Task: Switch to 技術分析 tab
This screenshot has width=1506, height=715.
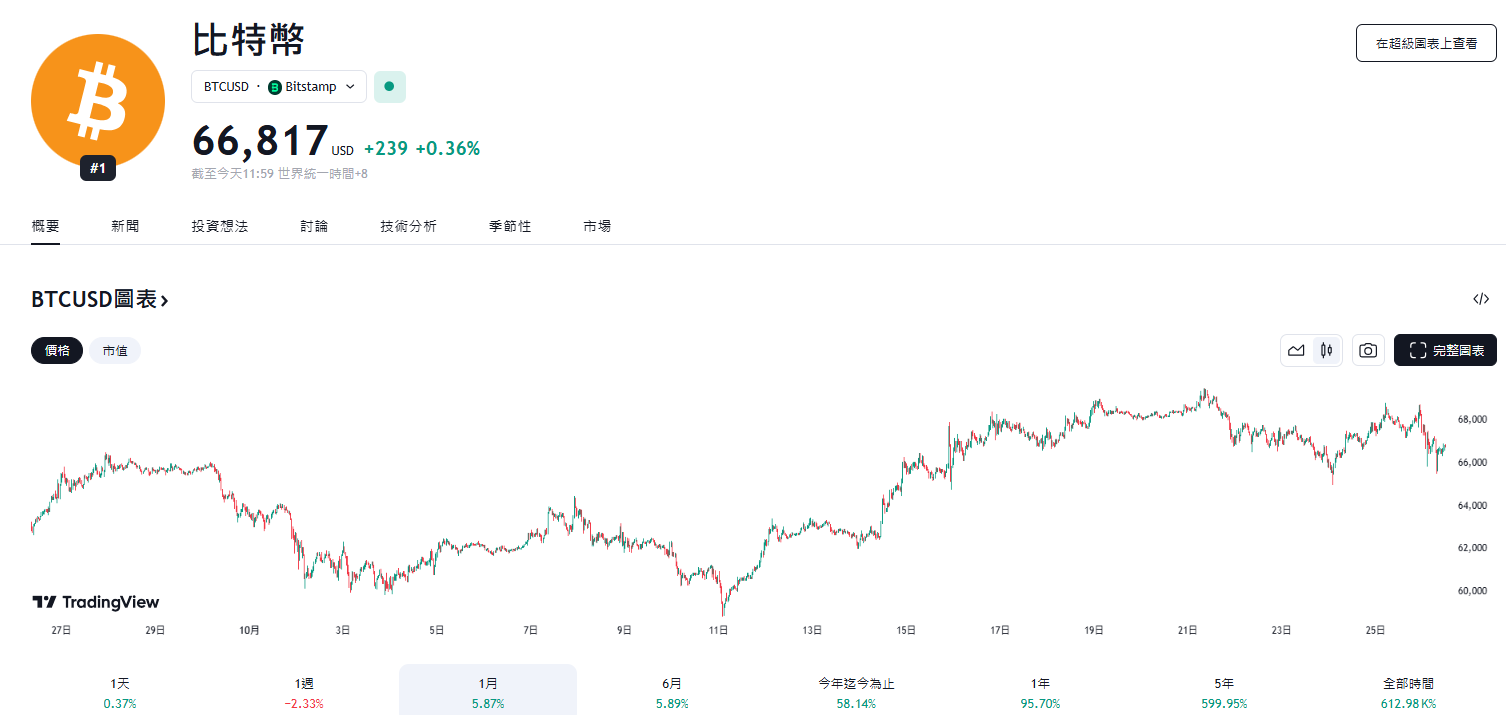Action: click(408, 226)
